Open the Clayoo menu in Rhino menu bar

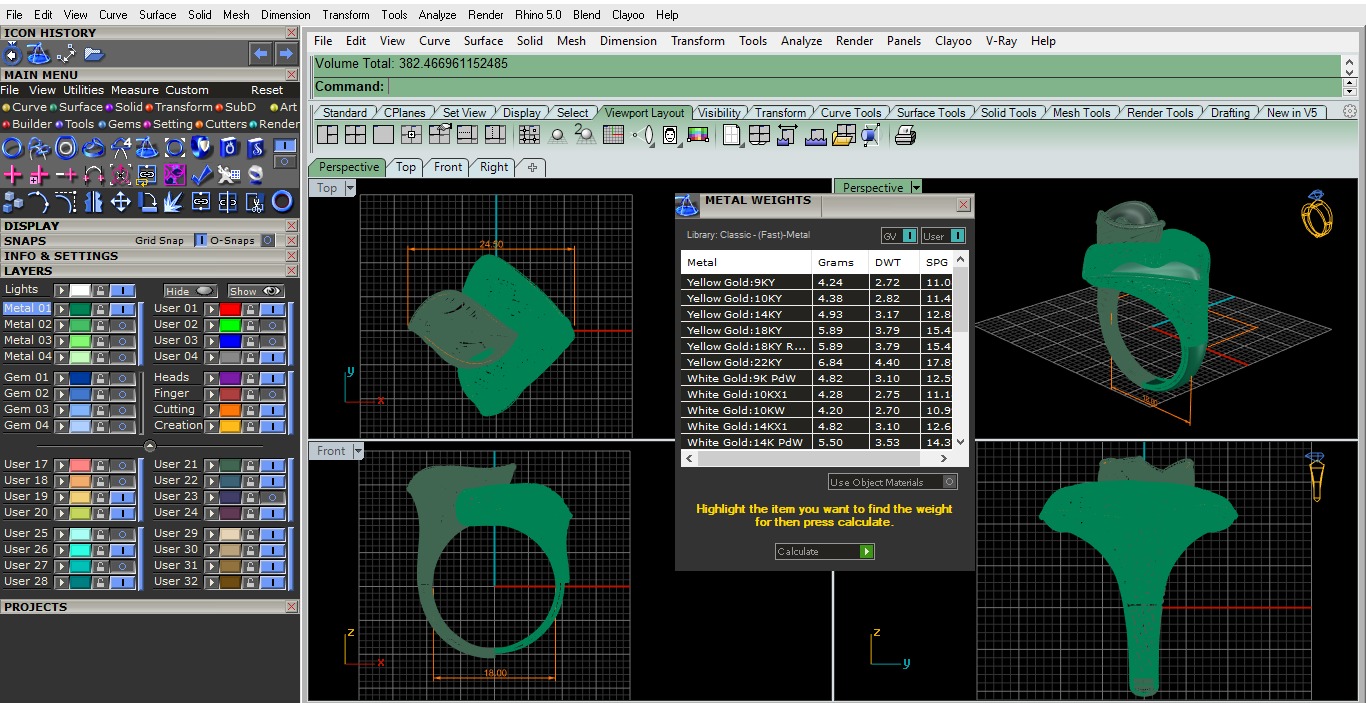(953, 41)
